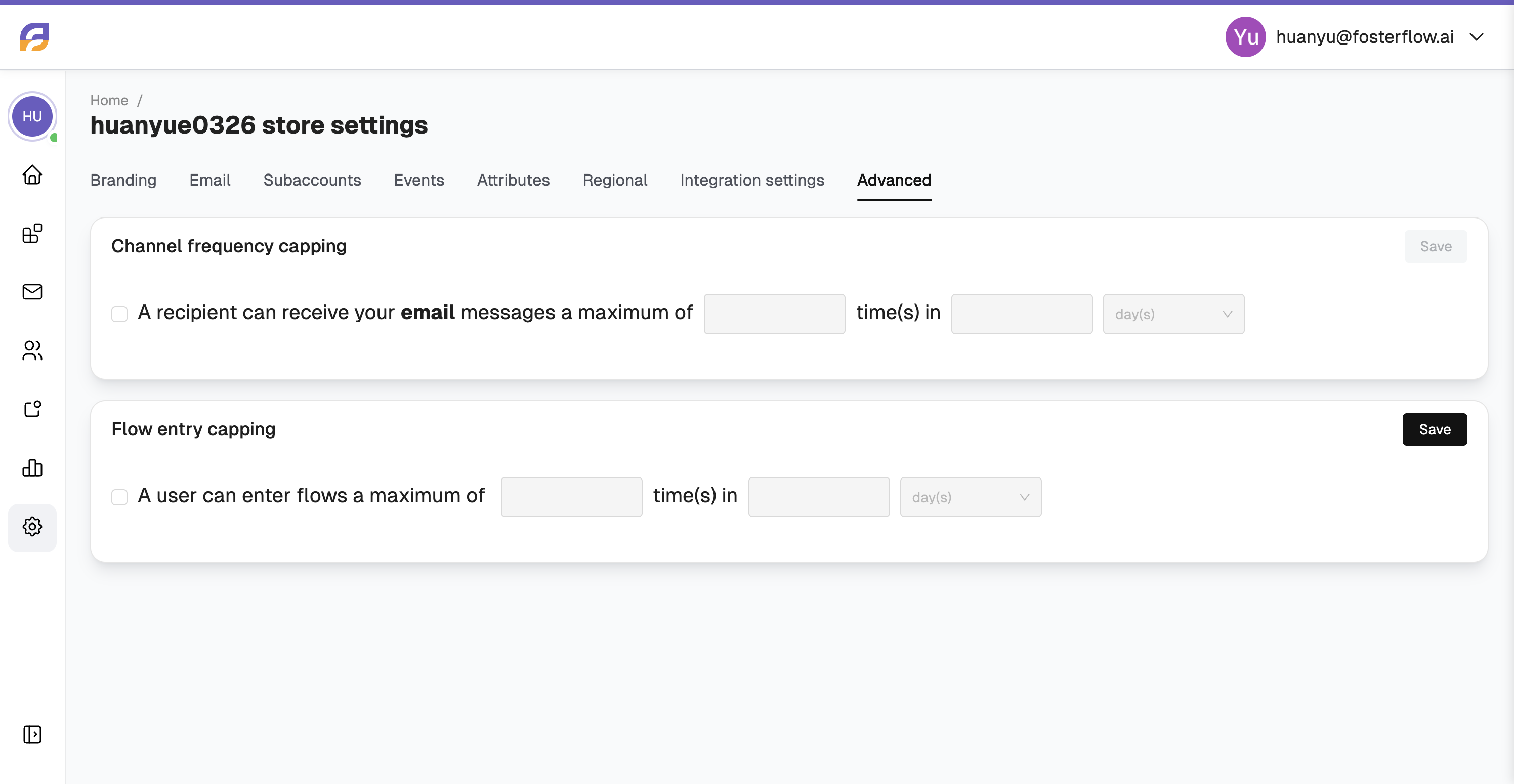
Task: Focus the email maximum times input
Action: tap(774, 314)
